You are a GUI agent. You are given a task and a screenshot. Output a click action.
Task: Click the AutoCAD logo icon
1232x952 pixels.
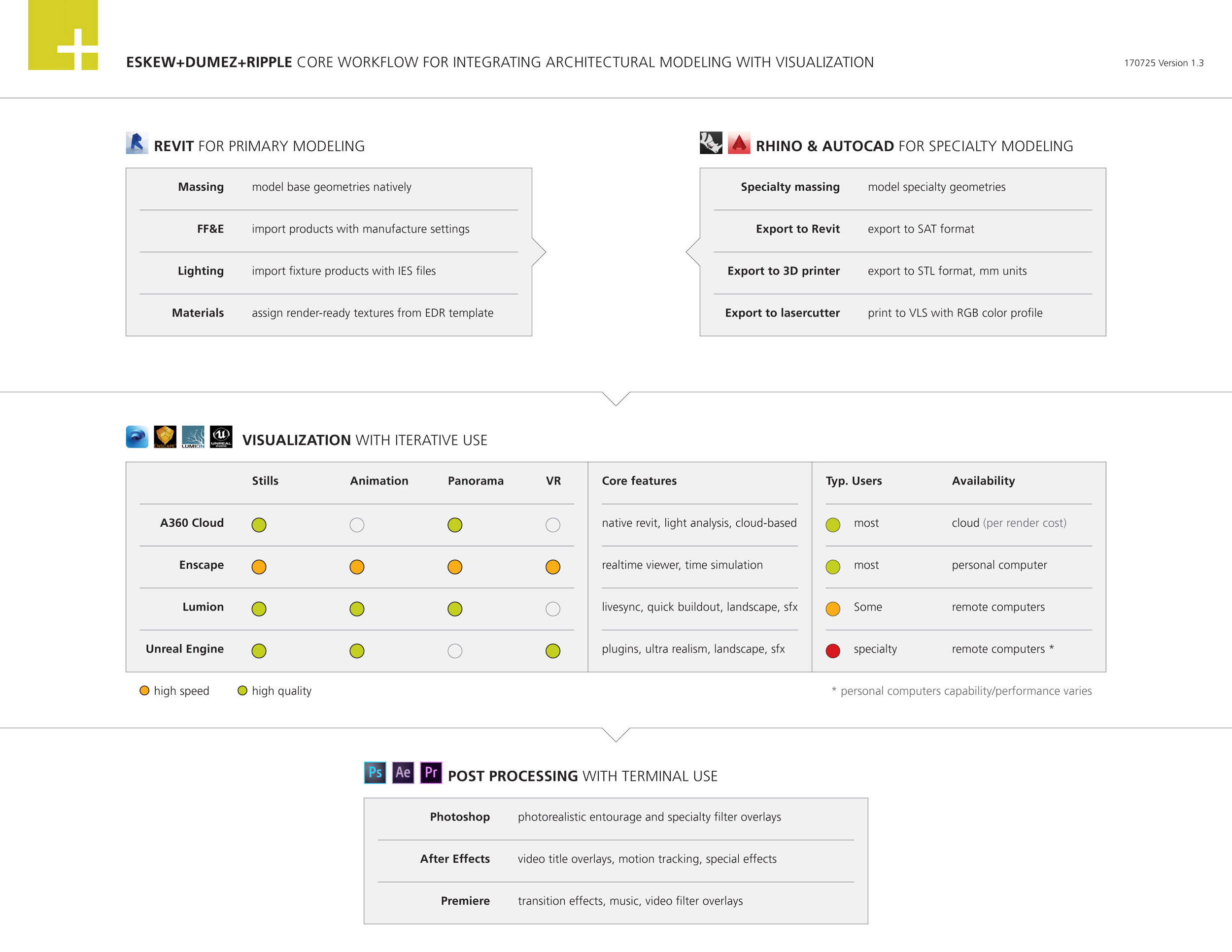739,143
